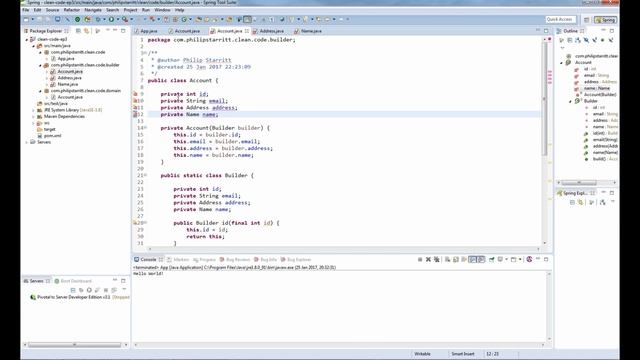Open the Open Perspective icon beside Spring
640x360 pixels.
(587, 20)
